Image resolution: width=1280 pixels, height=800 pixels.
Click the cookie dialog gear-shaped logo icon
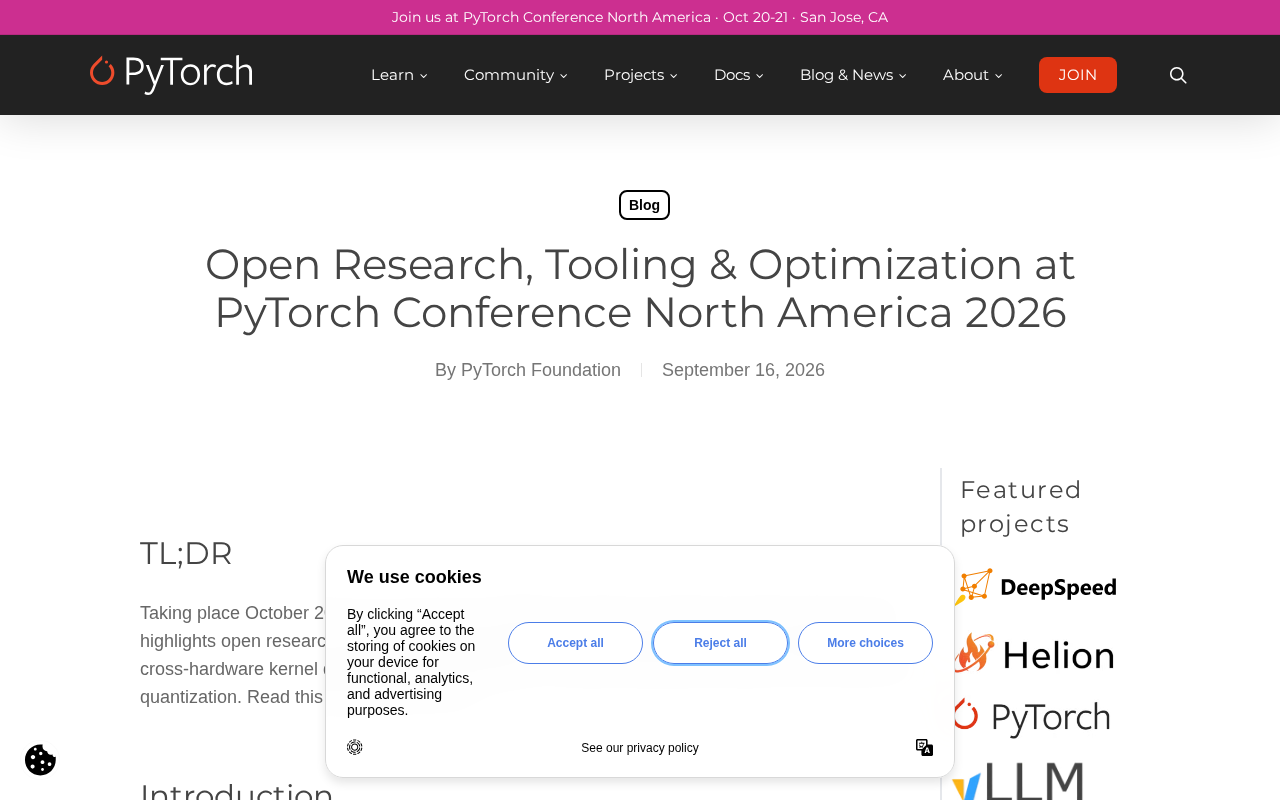[x=355, y=747]
